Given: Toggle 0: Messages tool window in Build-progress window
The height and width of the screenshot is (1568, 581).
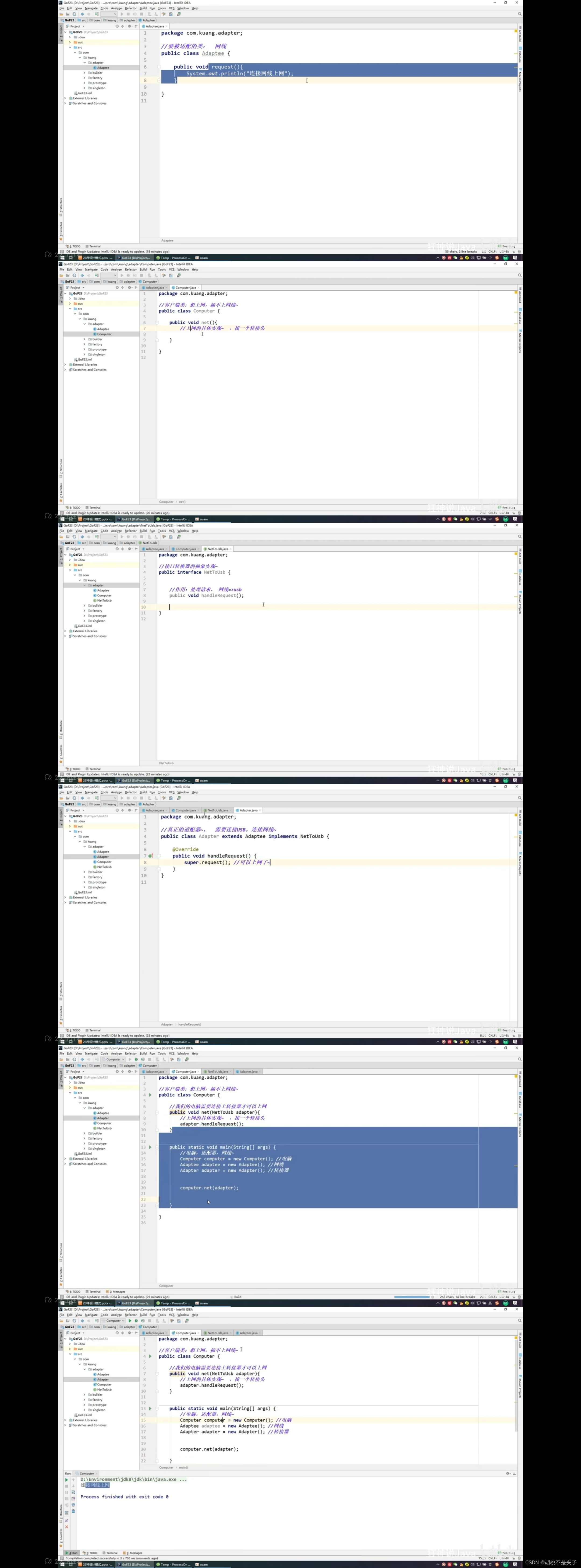Looking at the screenshot, I should pos(116,1291).
